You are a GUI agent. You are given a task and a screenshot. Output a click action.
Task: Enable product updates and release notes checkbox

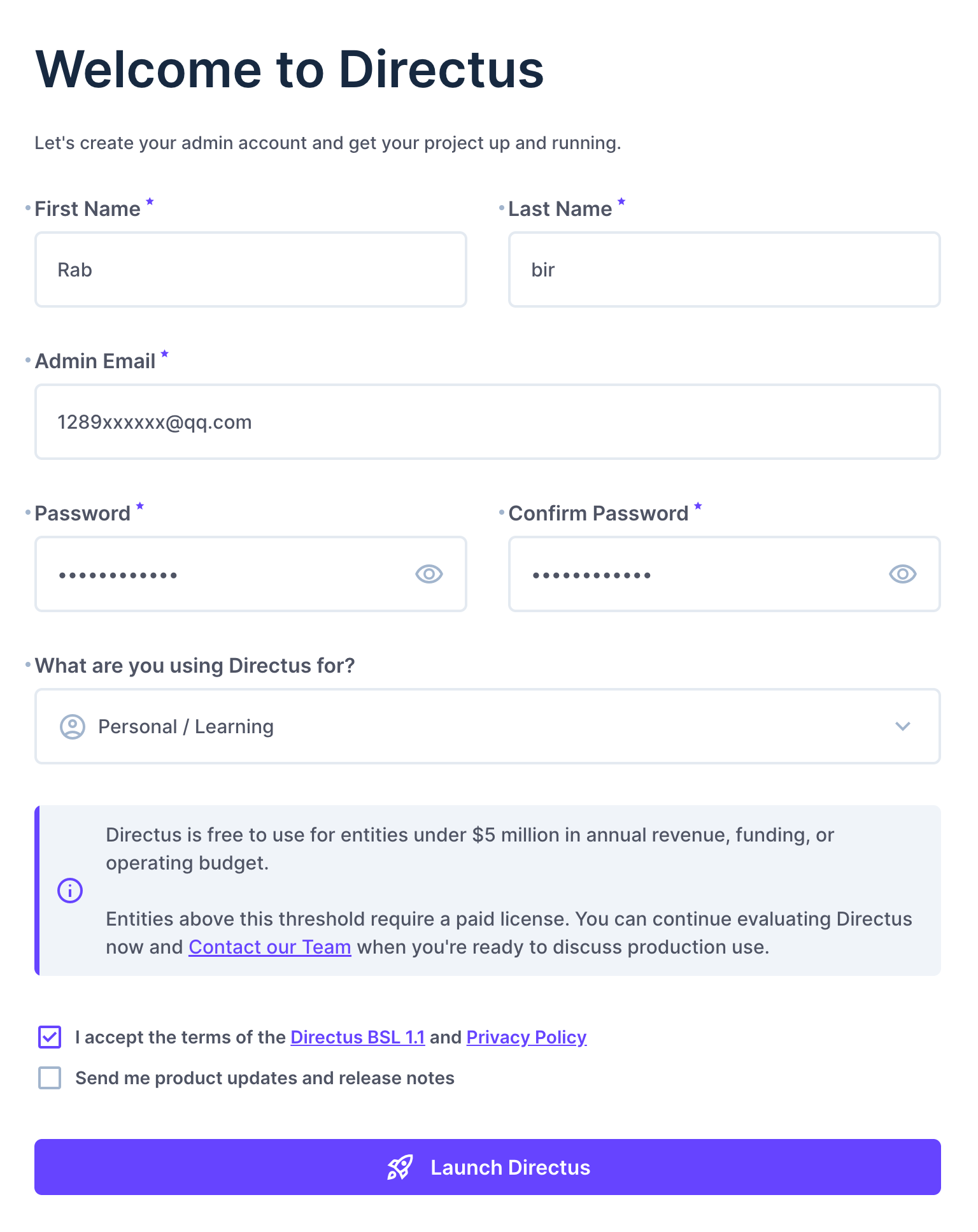tap(50, 1078)
